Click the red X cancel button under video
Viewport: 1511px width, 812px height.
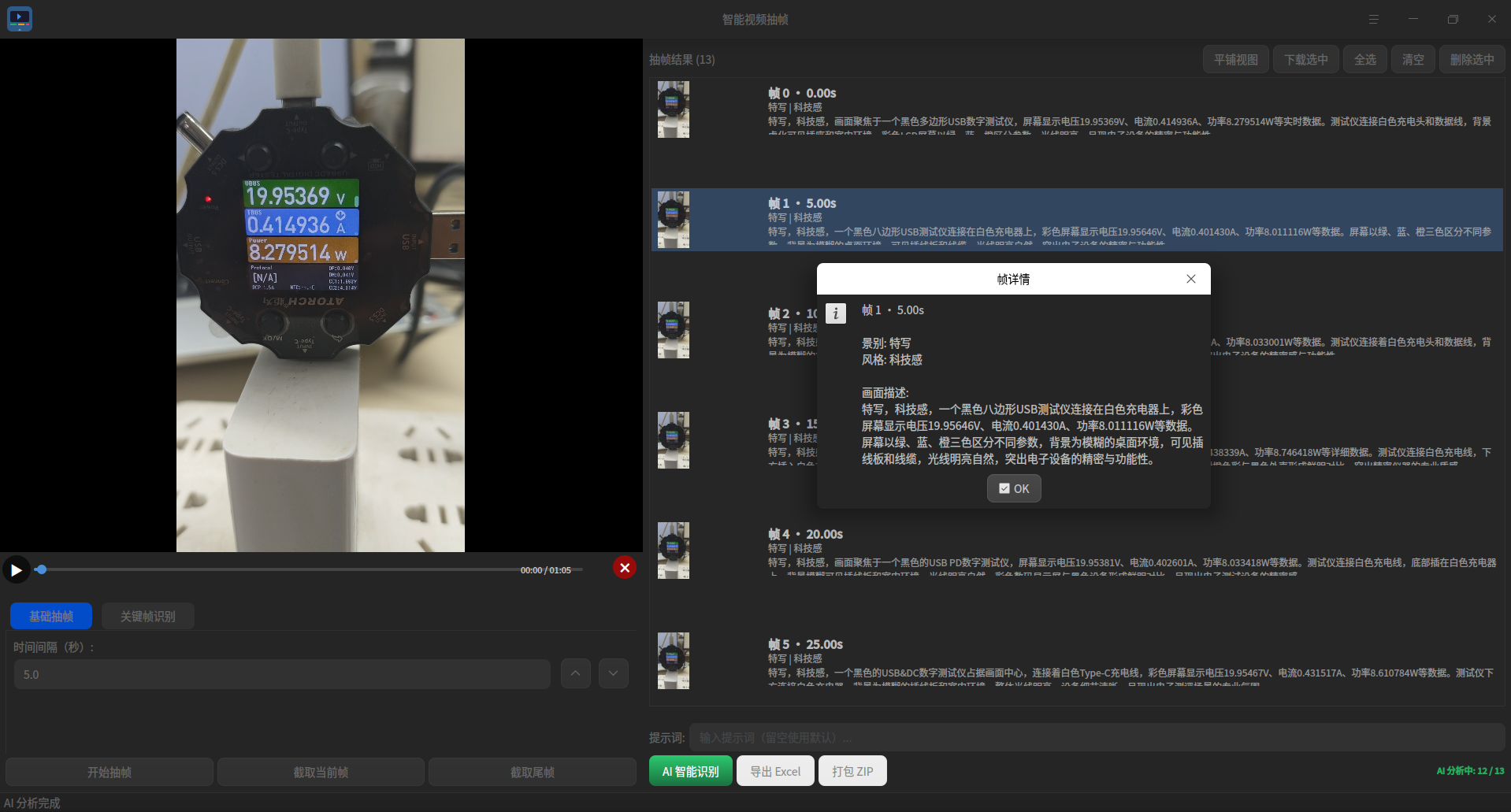tap(625, 568)
